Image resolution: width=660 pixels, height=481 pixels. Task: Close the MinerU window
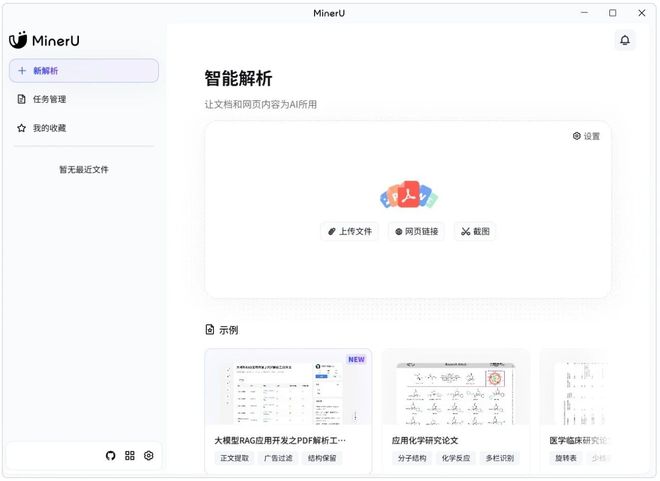point(641,13)
